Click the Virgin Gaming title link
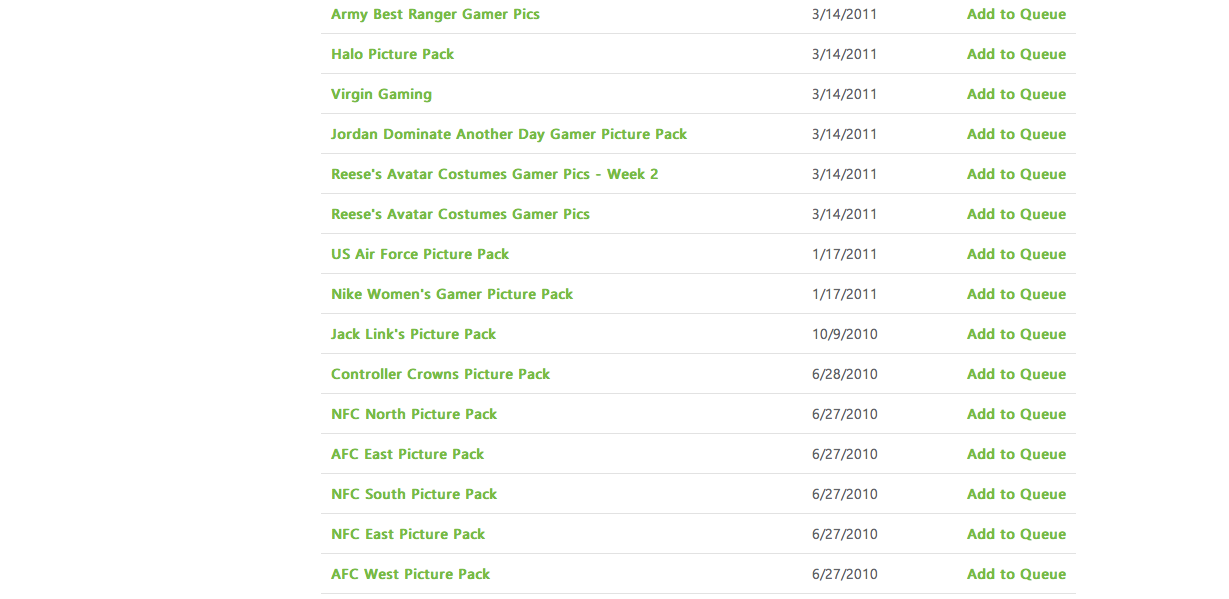1229x599 pixels. [381, 94]
